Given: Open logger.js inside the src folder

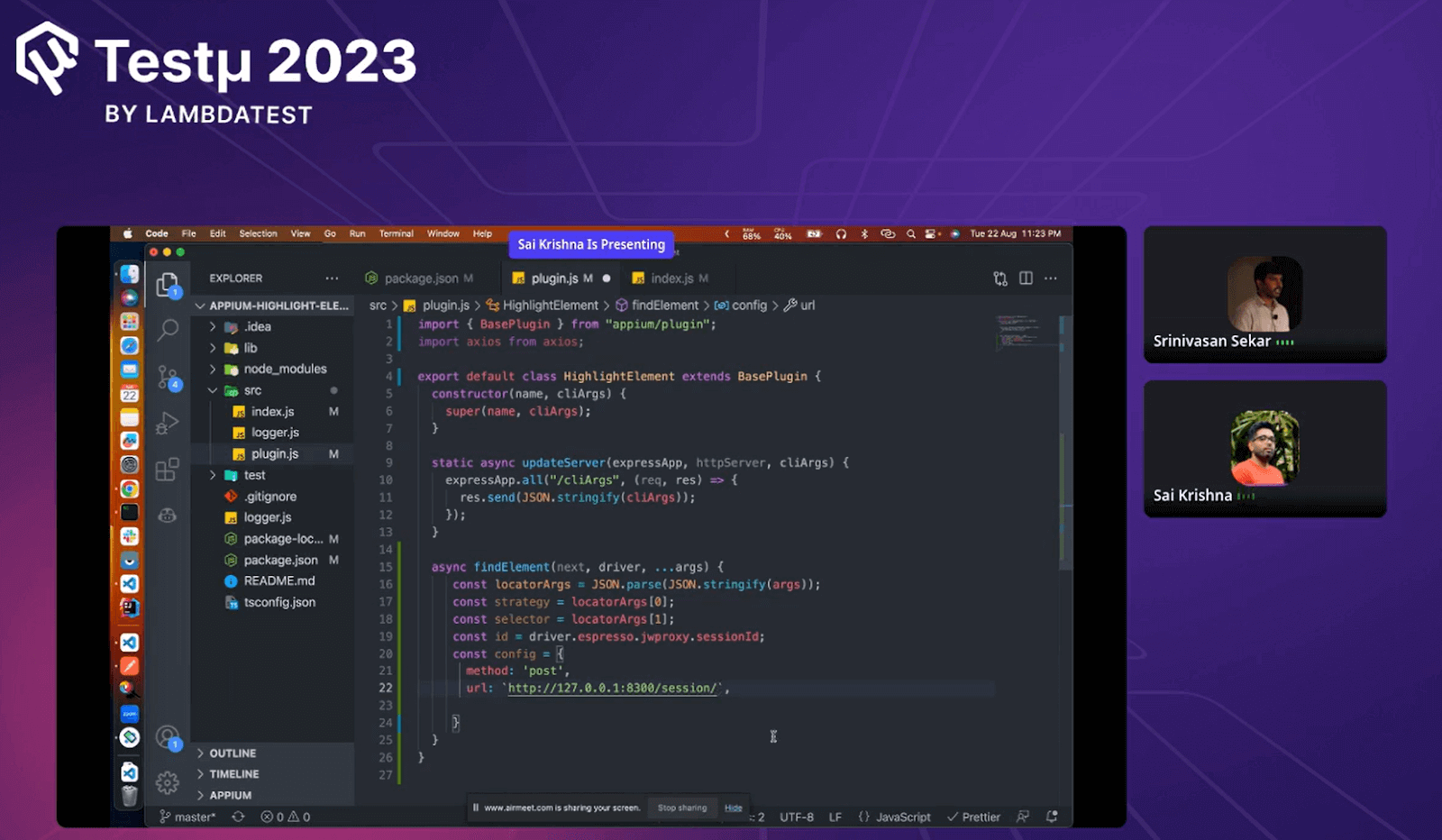Looking at the screenshot, I should (273, 433).
